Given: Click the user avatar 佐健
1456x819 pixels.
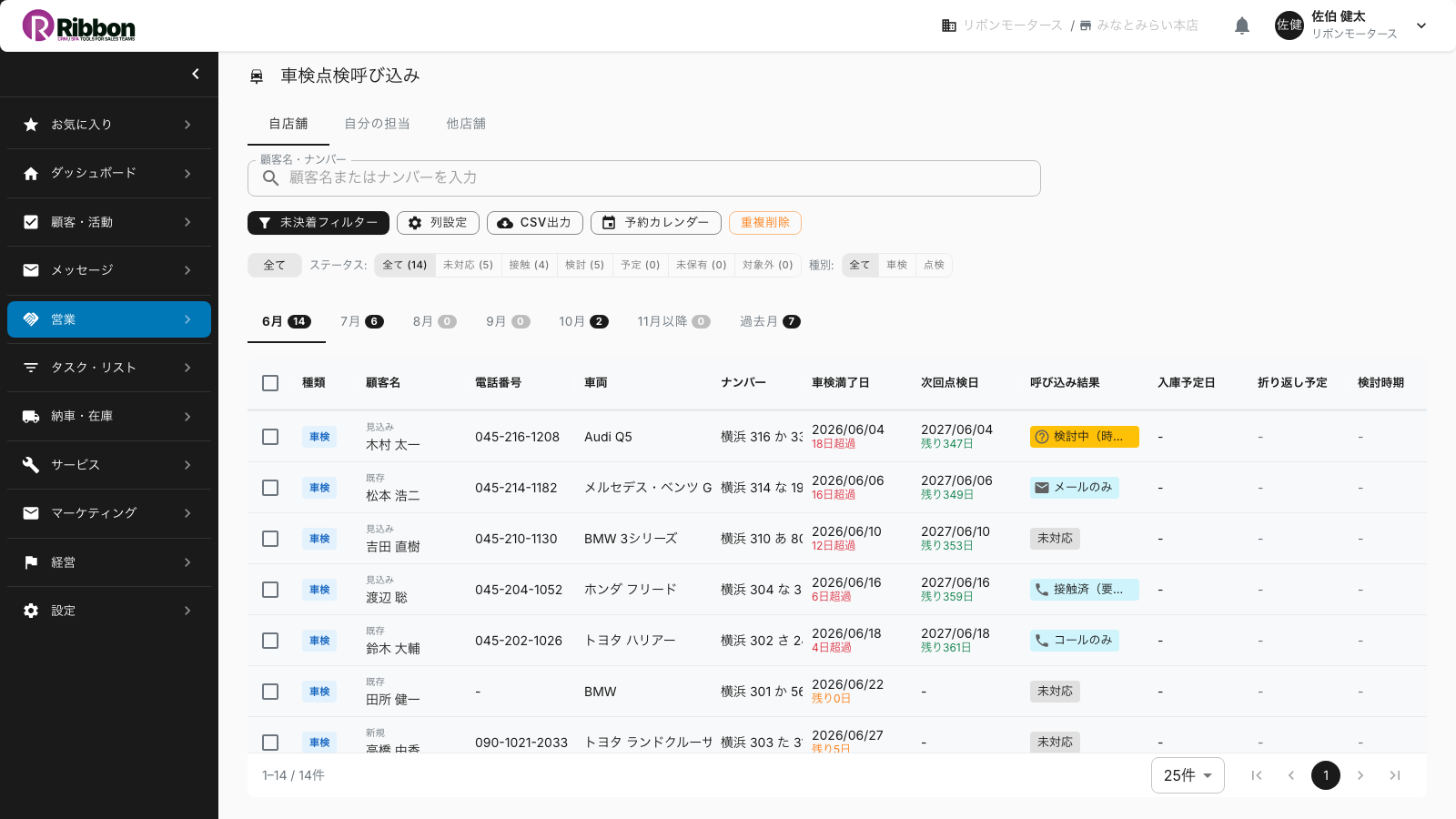Looking at the screenshot, I should (x=1289, y=25).
